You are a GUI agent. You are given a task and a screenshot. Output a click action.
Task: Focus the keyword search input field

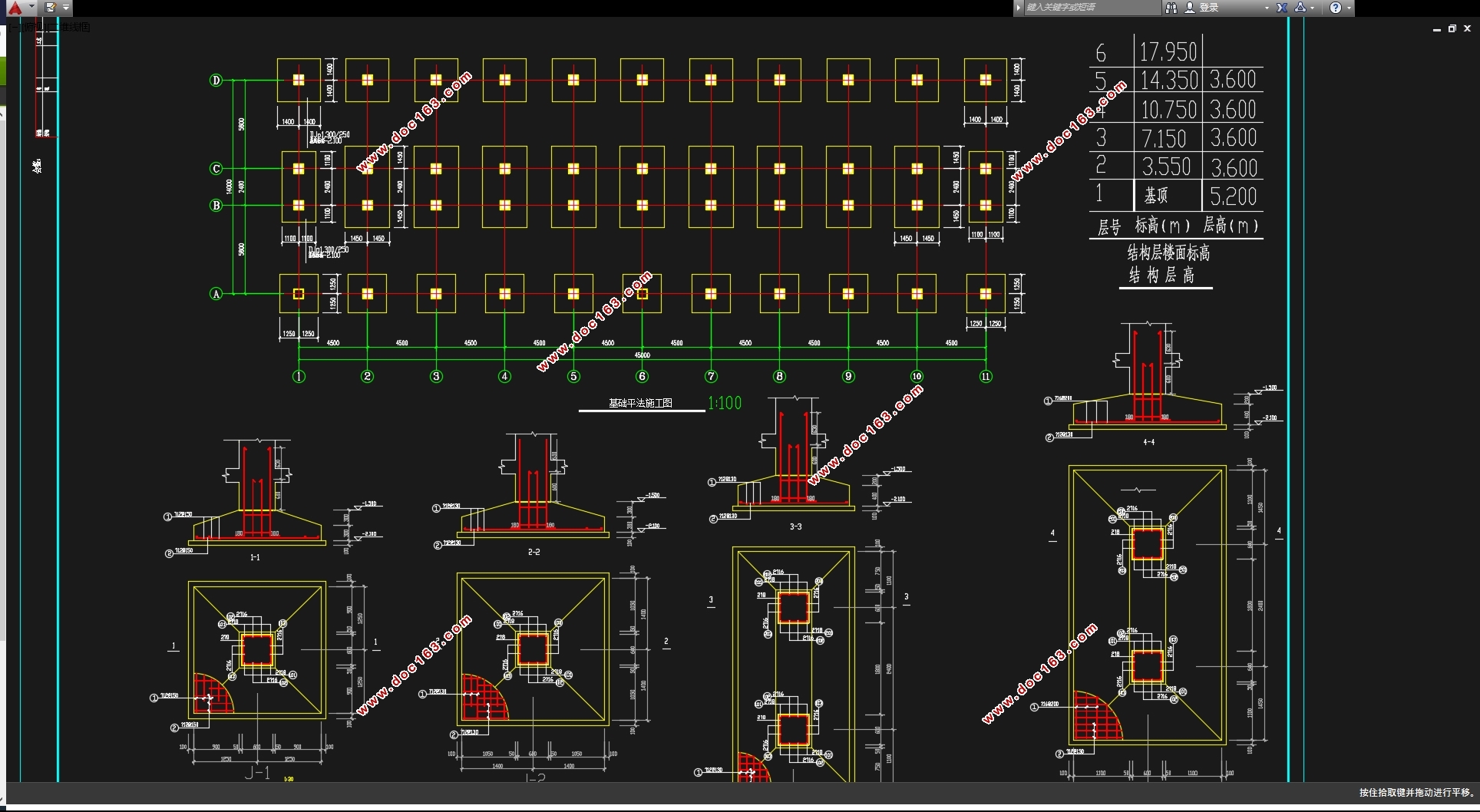1092,8
